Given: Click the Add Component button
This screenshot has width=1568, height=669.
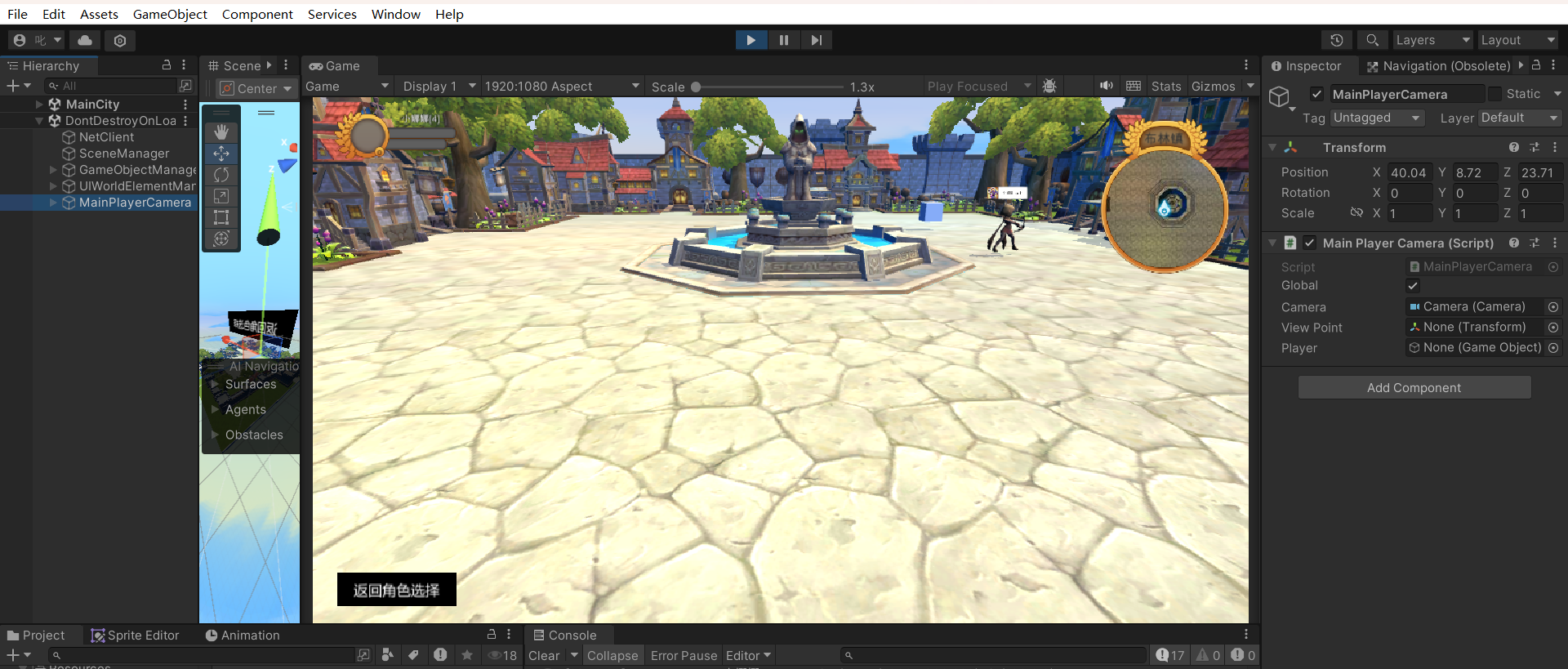Looking at the screenshot, I should [1414, 387].
